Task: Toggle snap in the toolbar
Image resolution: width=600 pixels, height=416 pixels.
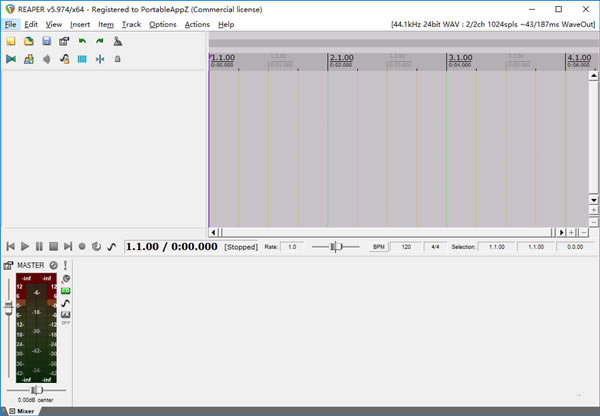Action: (x=100, y=59)
